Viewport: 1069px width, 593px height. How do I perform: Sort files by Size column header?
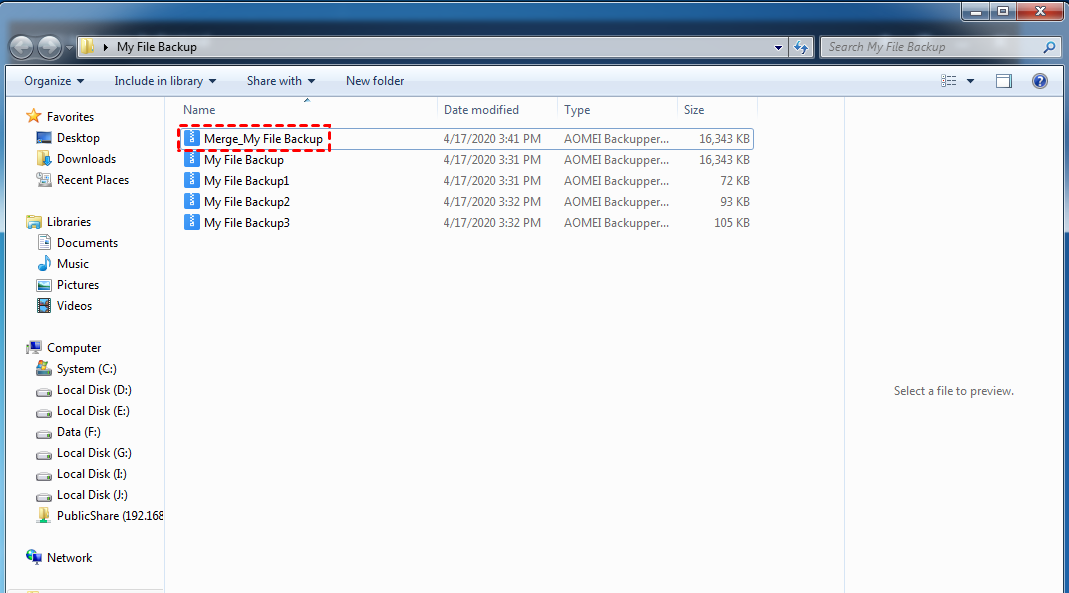pyautogui.click(x=694, y=110)
